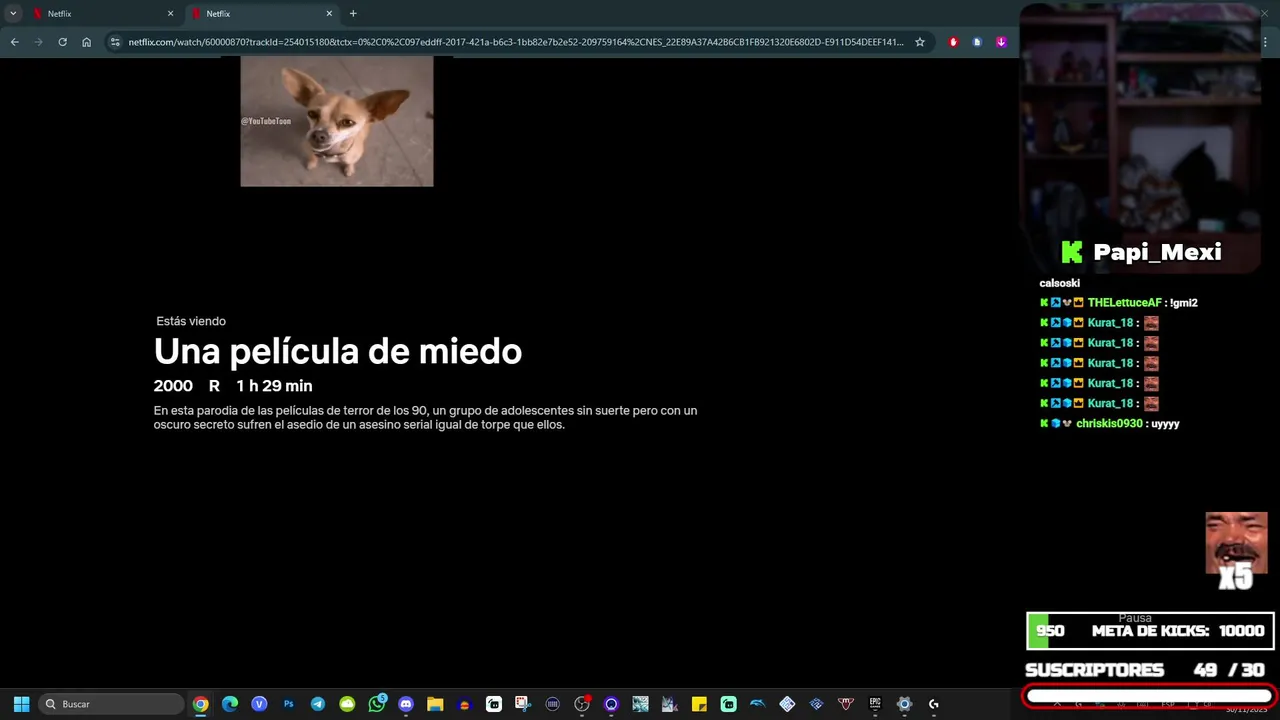The width and height of the screenshot is (1280, 720).
Task: Open Telegram from the taskbar
Action: 318,704
